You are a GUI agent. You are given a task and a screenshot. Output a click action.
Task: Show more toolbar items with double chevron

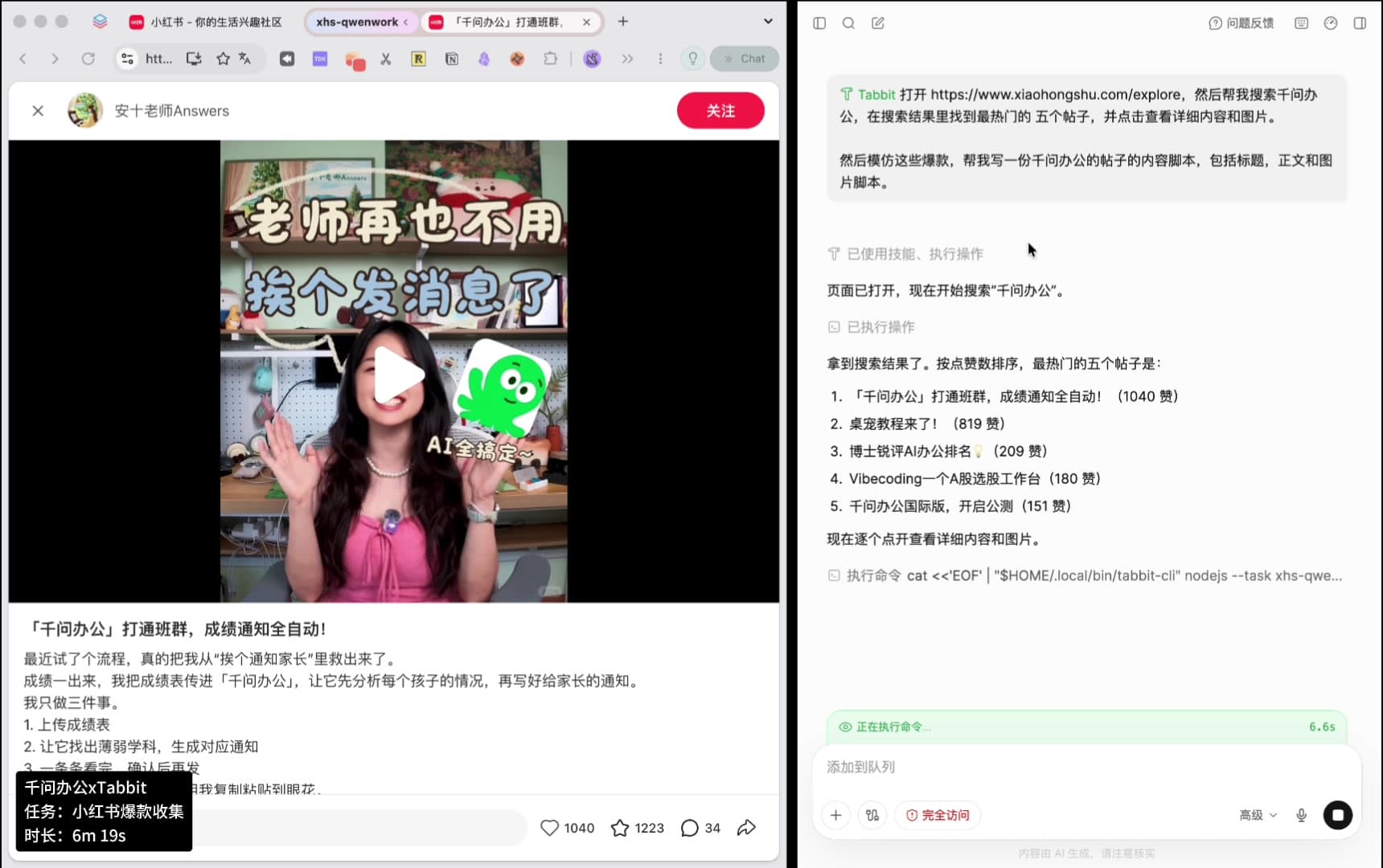pos(627,59)
